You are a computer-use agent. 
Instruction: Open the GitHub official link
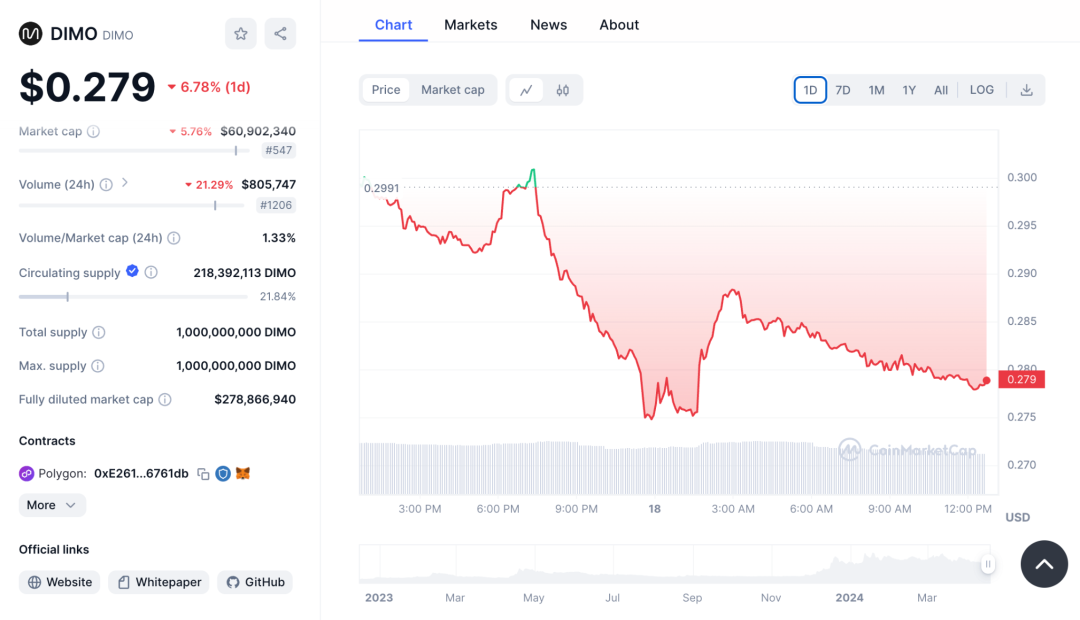pyautogui.click(x=255, y=582)
